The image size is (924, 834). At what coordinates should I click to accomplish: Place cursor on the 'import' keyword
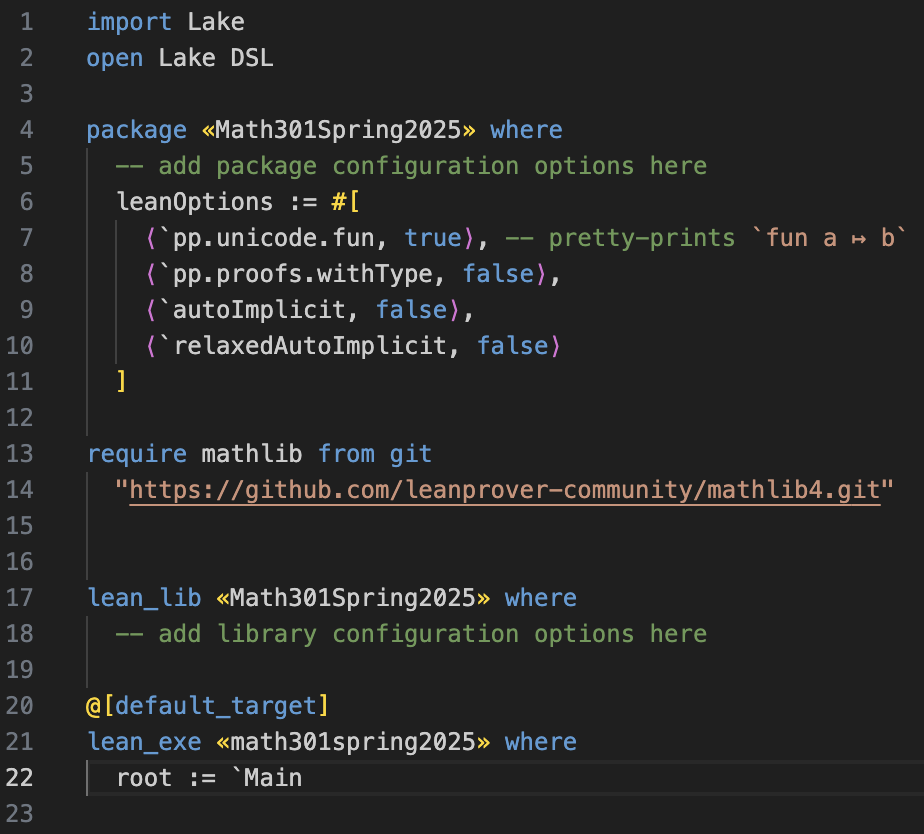129,22
